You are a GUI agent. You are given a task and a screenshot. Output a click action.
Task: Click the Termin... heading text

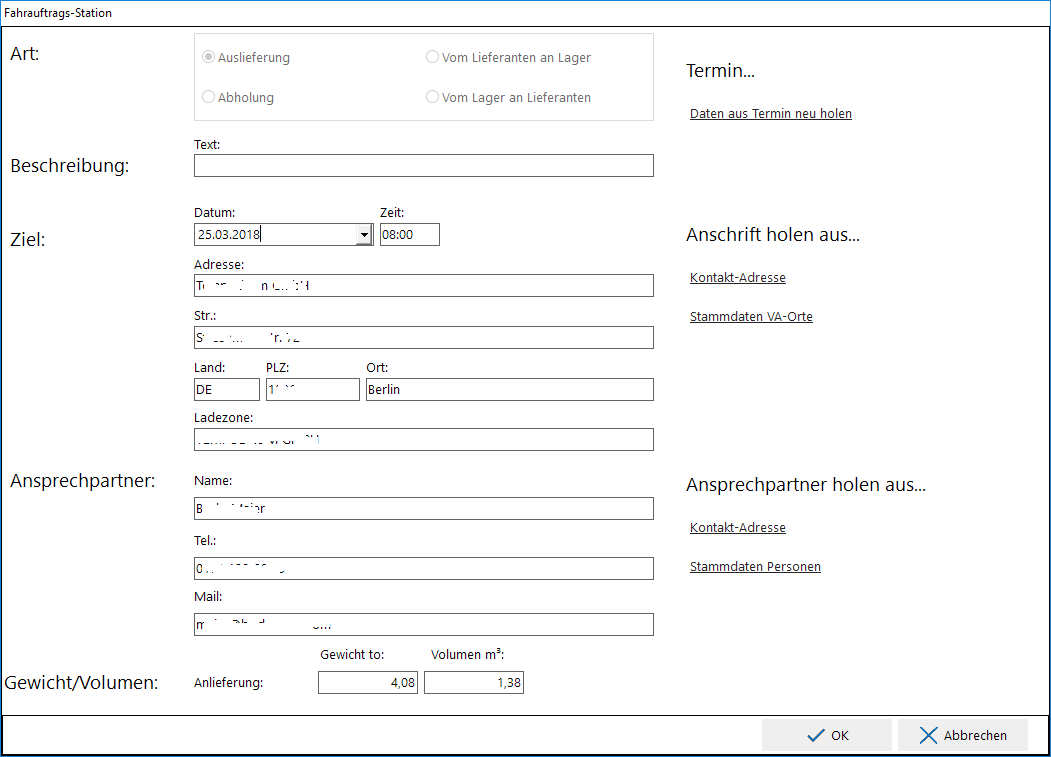pos(720,70)
